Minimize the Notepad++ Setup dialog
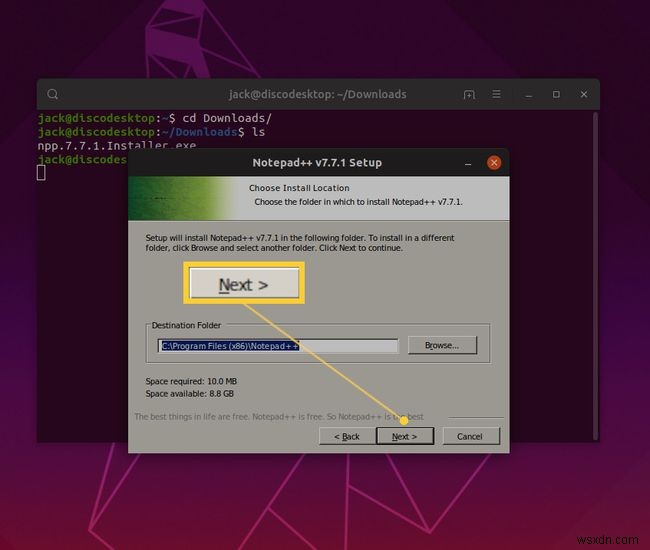The image size is (650, 550). point(468,163)
